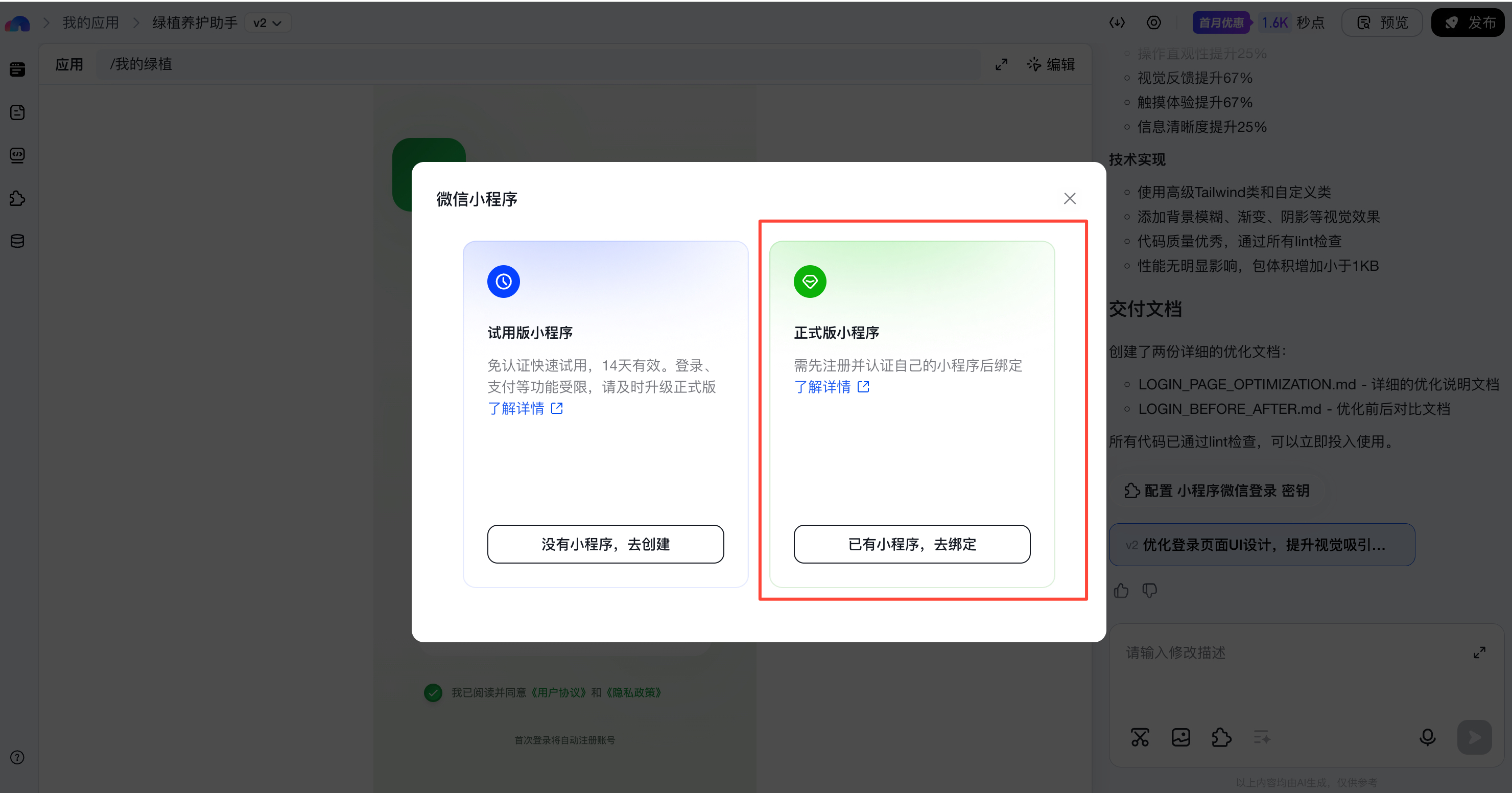The height and width of the screenshot is (793, 1512).
Task: Click the image upload icon in chat
Action: click(x=1180, y=737)
